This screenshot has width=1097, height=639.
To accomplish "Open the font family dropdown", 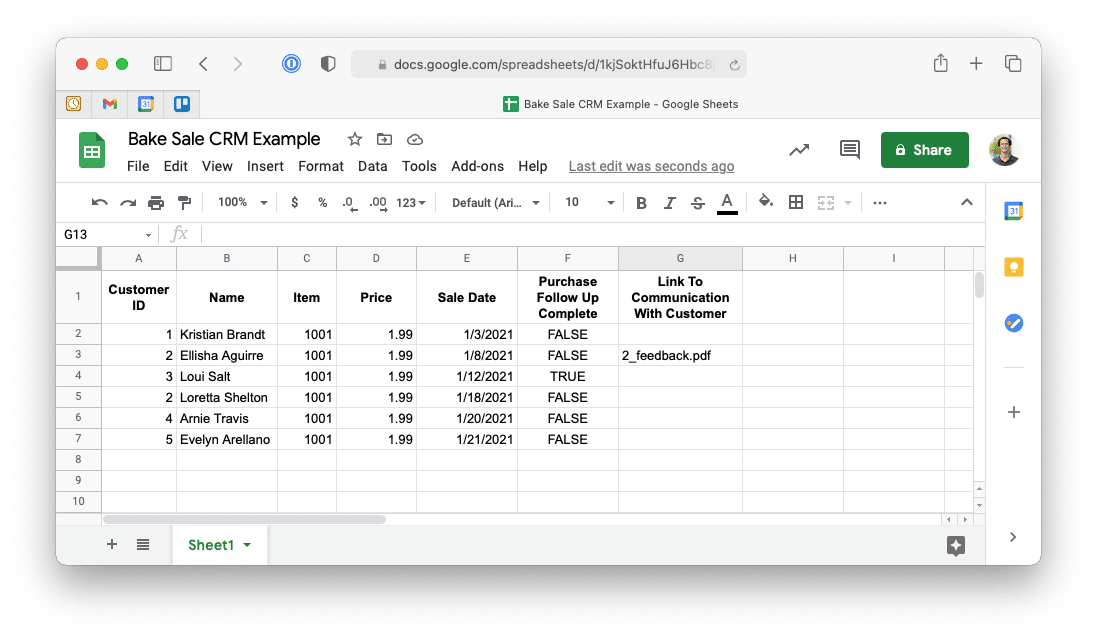I will click(495, 202).
